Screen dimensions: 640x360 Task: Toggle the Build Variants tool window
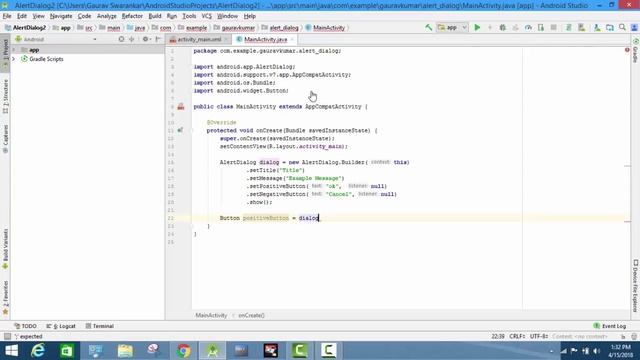(5, 249)
